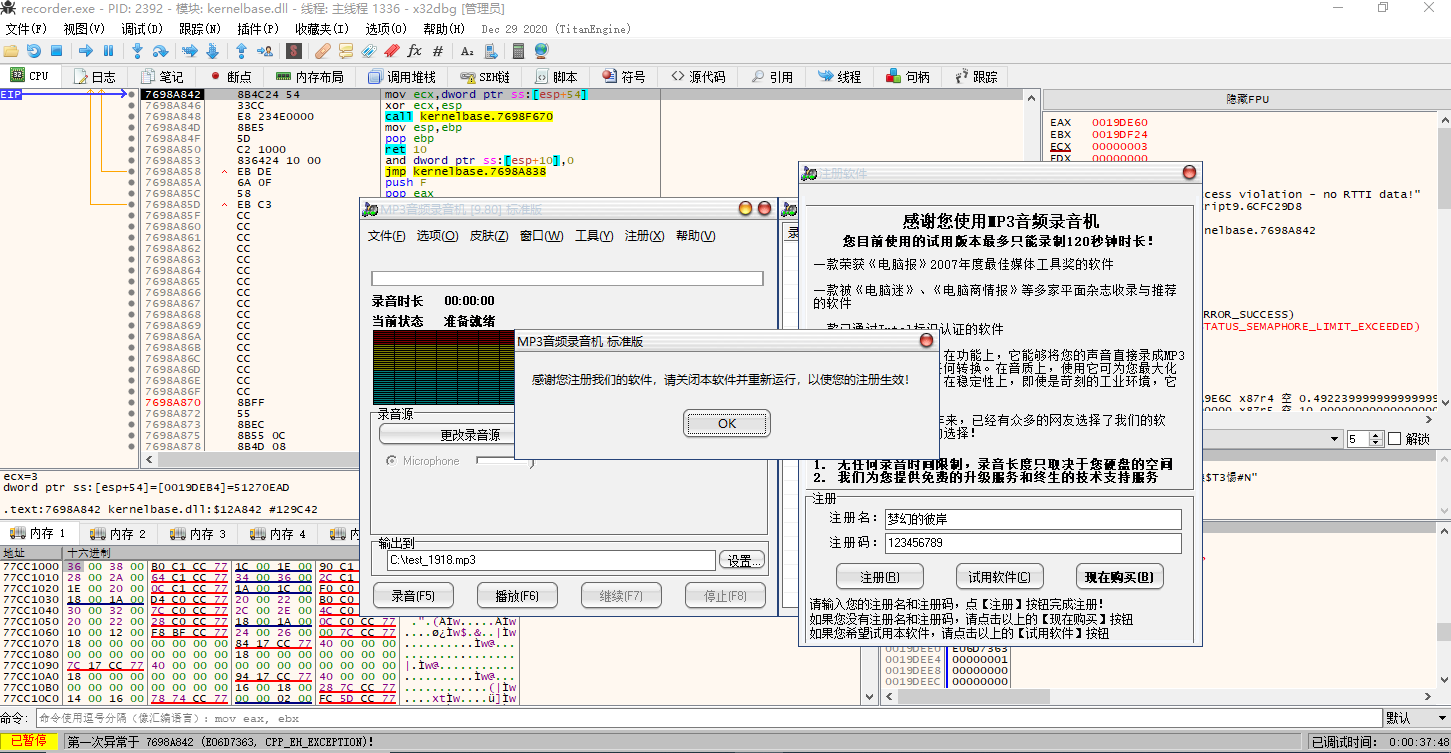The image size is (1451, 753).
Task: Toggle breakpoint dot at address 7698A848
Action: tap(132, 117)
